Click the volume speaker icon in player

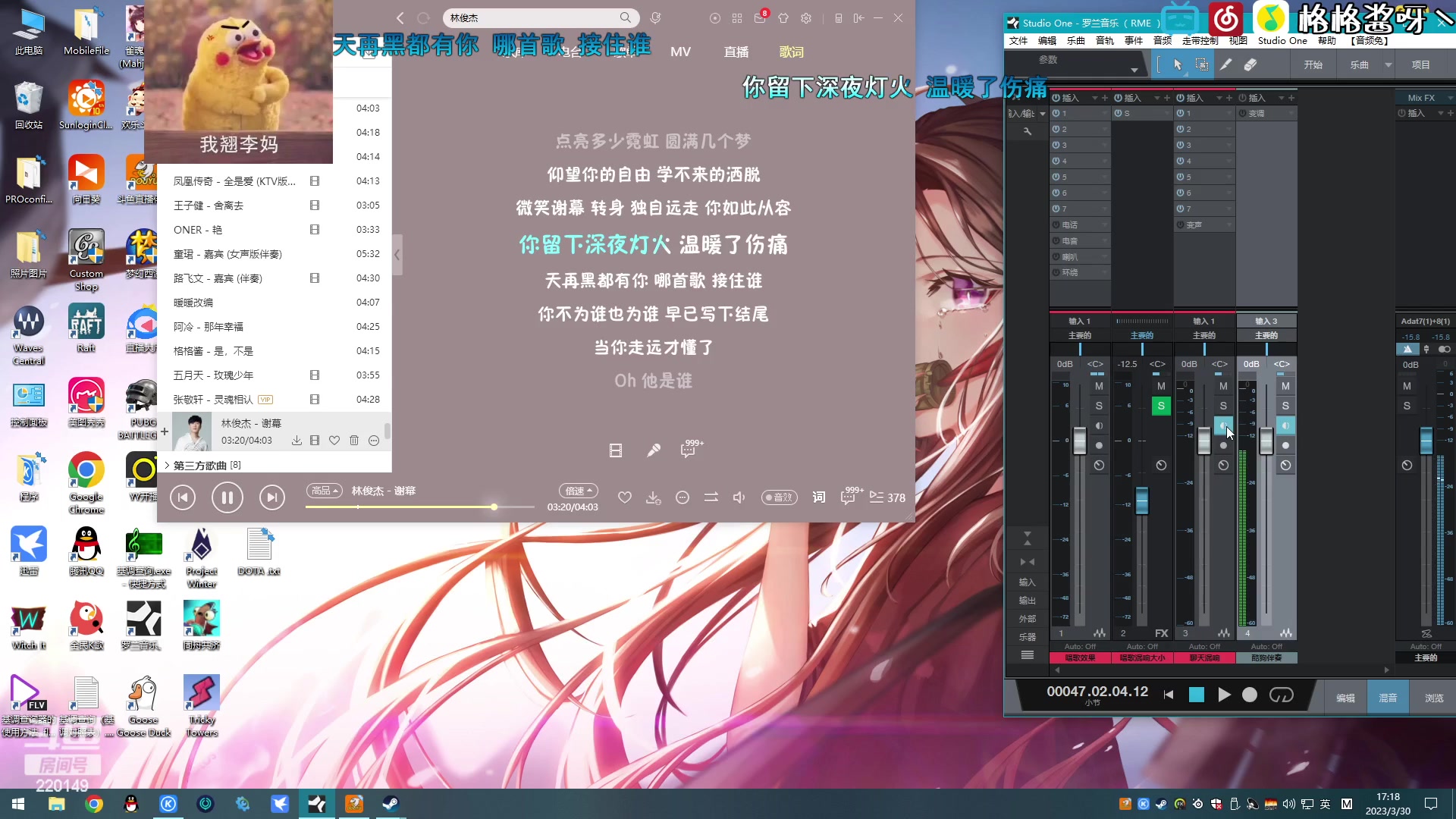pyautogui.click(x=739, y=497)
